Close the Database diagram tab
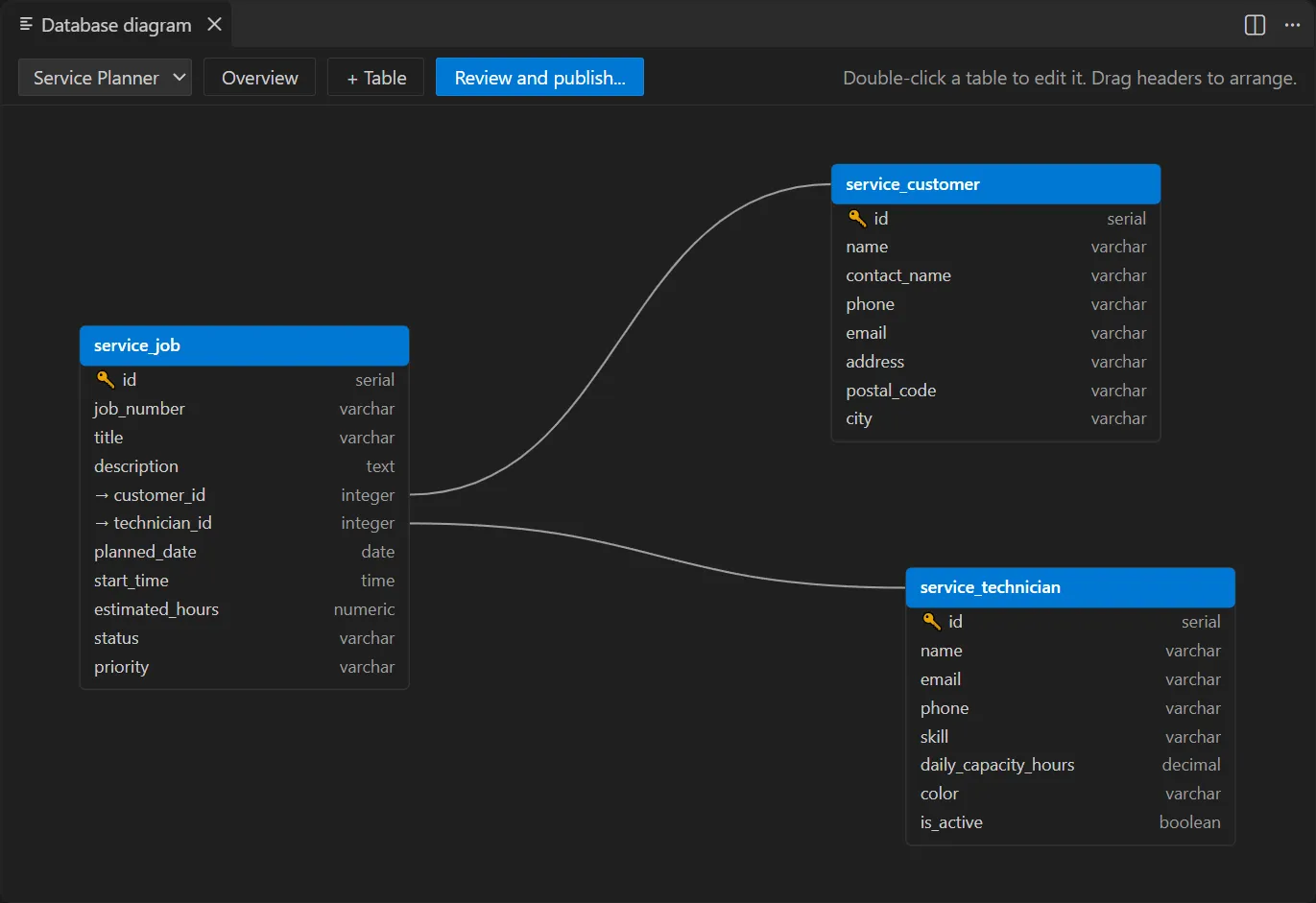This screenshot has height=903, width=1316. 215,25
